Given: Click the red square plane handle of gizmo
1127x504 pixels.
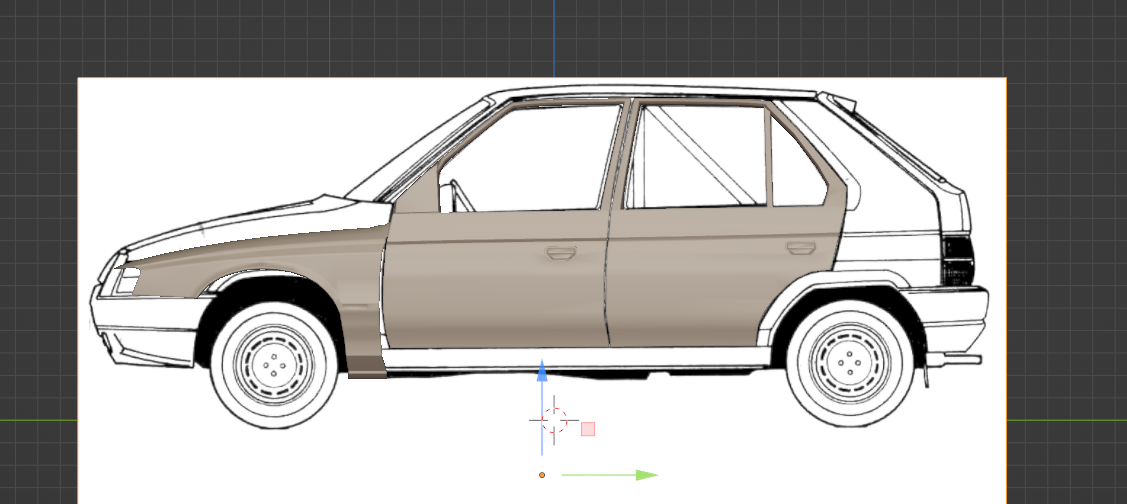Looking at the screenshot, I should [587, 429].
